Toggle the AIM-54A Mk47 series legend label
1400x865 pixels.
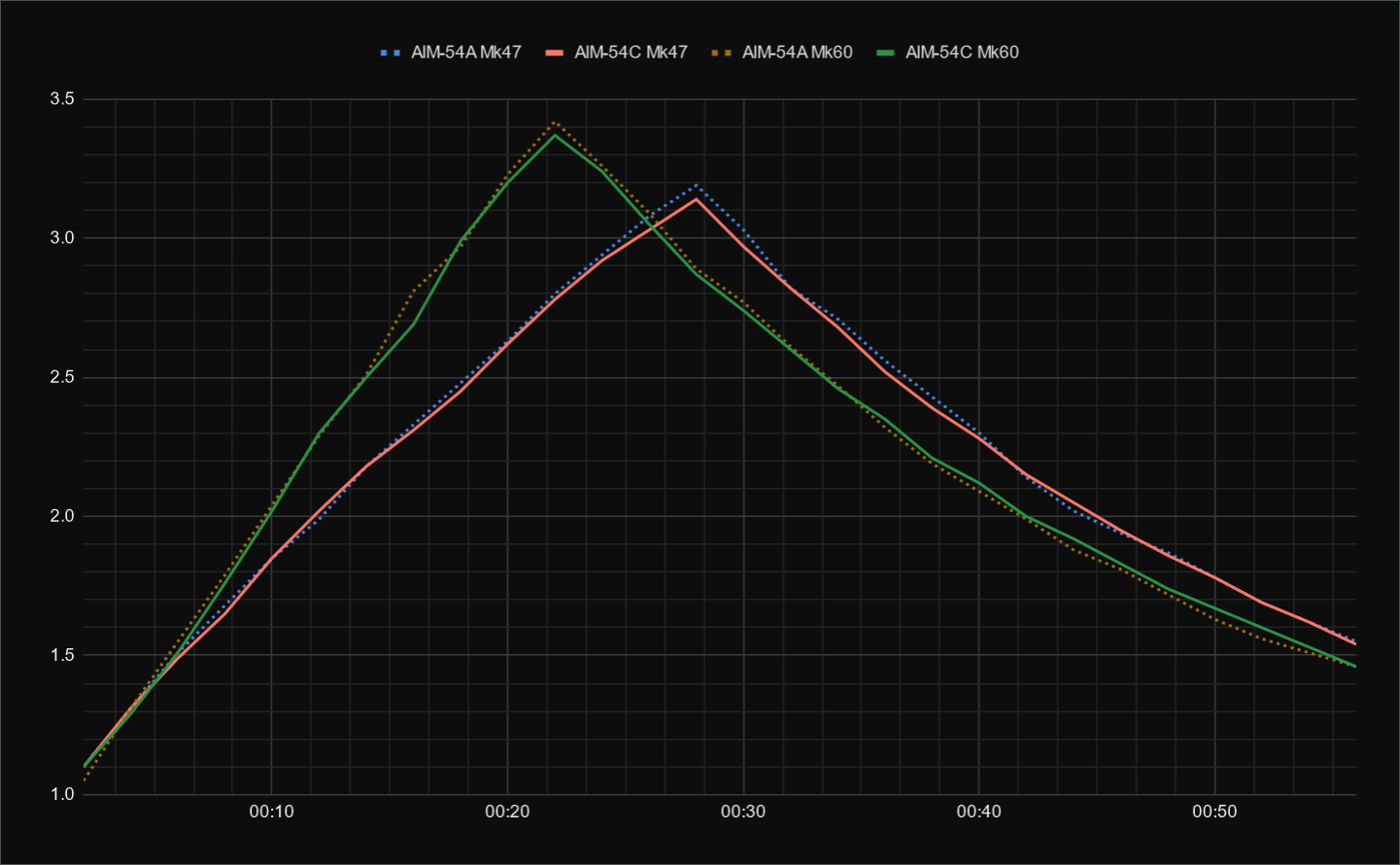tap(465, 52)
